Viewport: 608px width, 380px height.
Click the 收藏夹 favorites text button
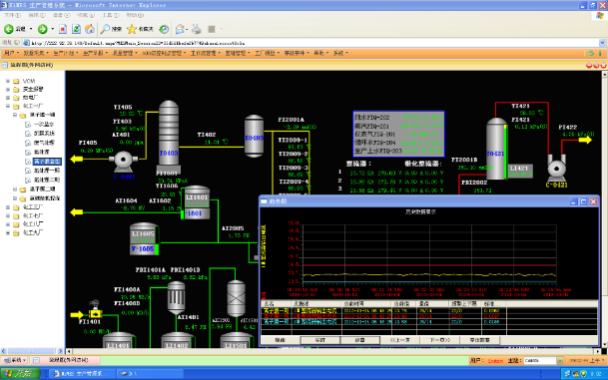[x=146, y=29]
